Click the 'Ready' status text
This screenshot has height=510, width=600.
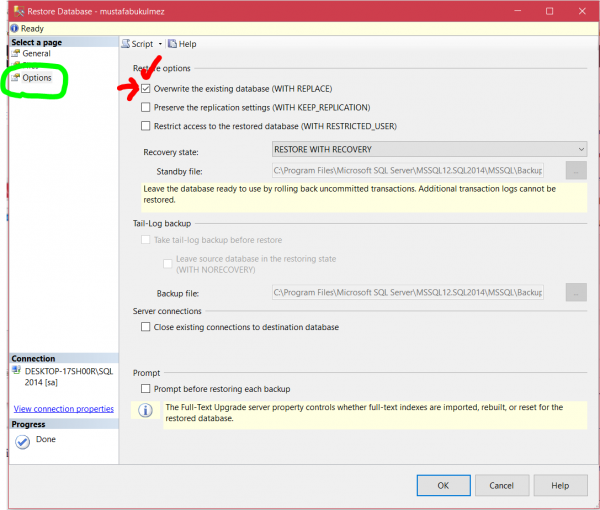tap(32, 29)
